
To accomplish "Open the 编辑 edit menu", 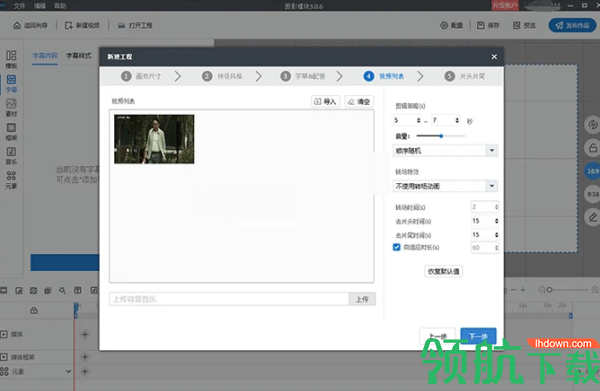I will pyautogui.click(x=39, y=6).
